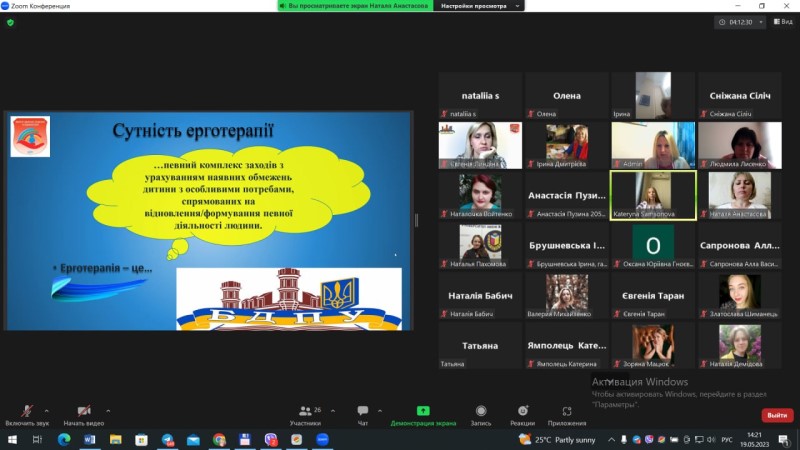Turn on camera via Начать видео
The image size is (800, 450).
pyautogui.click(x=84, y=415)
